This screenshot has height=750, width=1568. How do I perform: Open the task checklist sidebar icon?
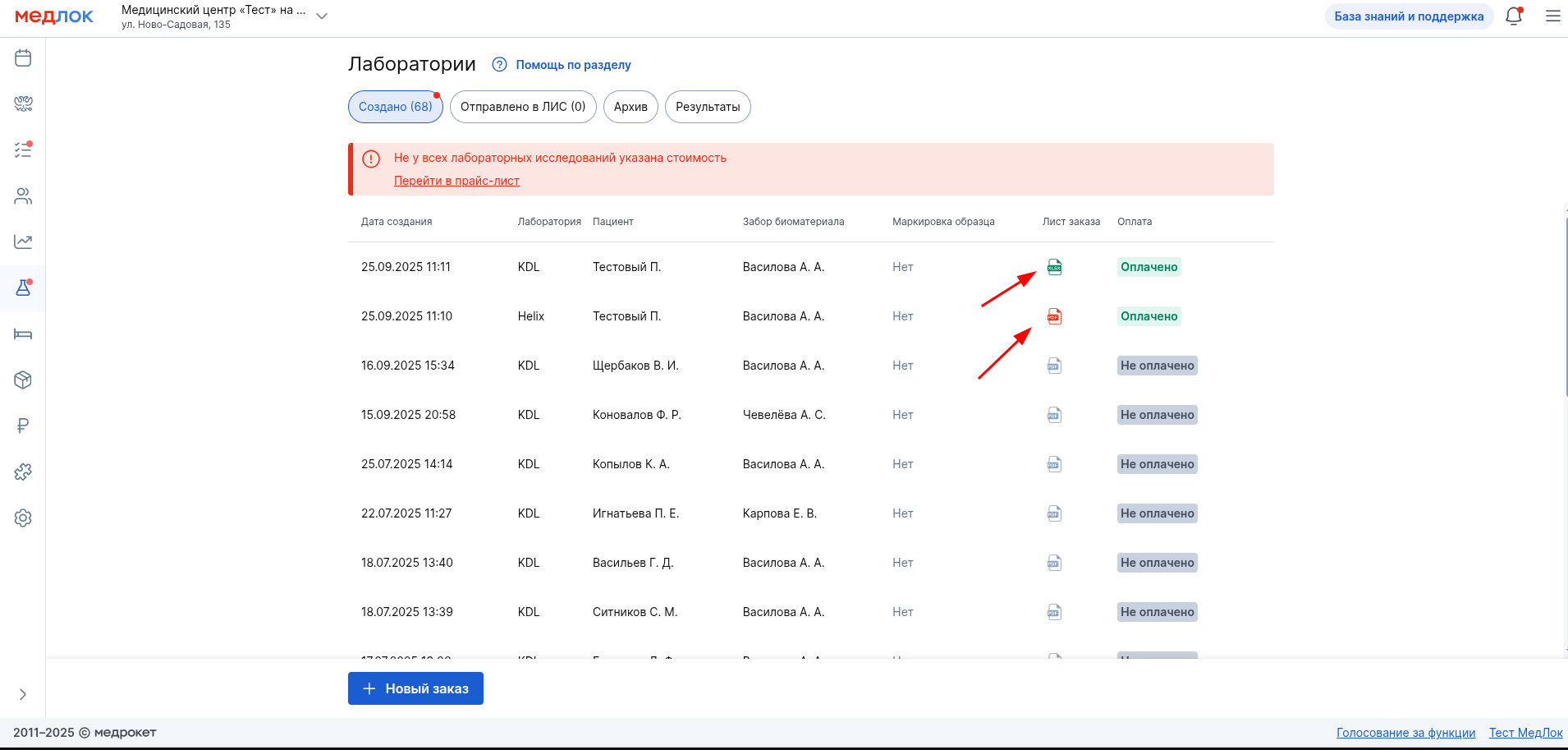(x=23, y=150)
